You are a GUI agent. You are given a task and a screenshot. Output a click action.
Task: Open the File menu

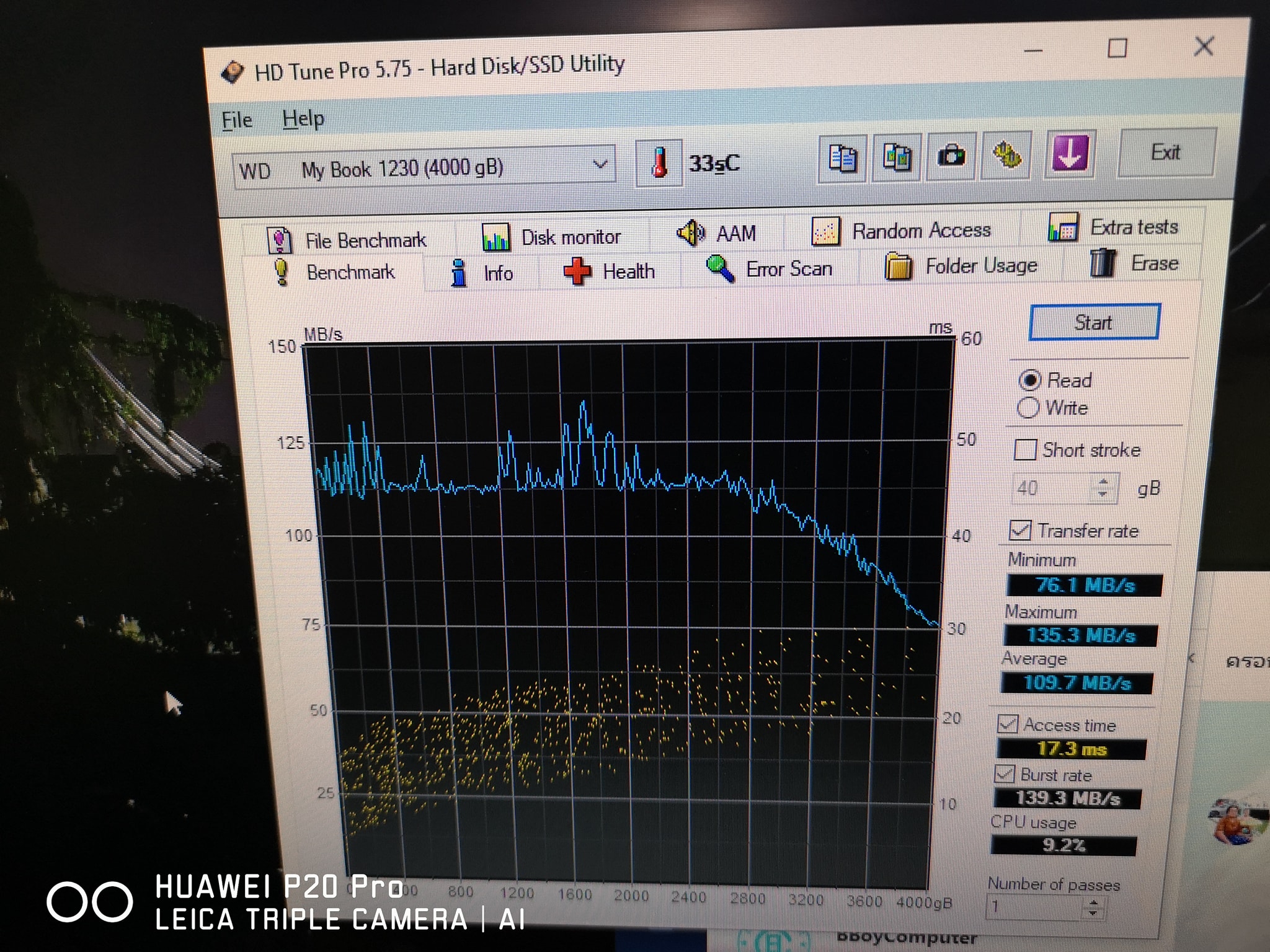click(x=237, y=120)
